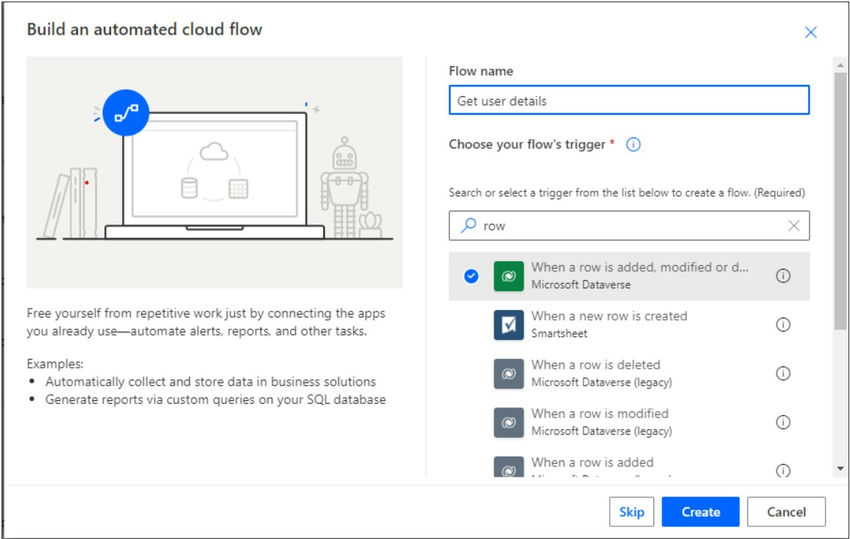Click the vertical scrollbar thumb
The height and width of the screenshot is (539, 850).
840,201
